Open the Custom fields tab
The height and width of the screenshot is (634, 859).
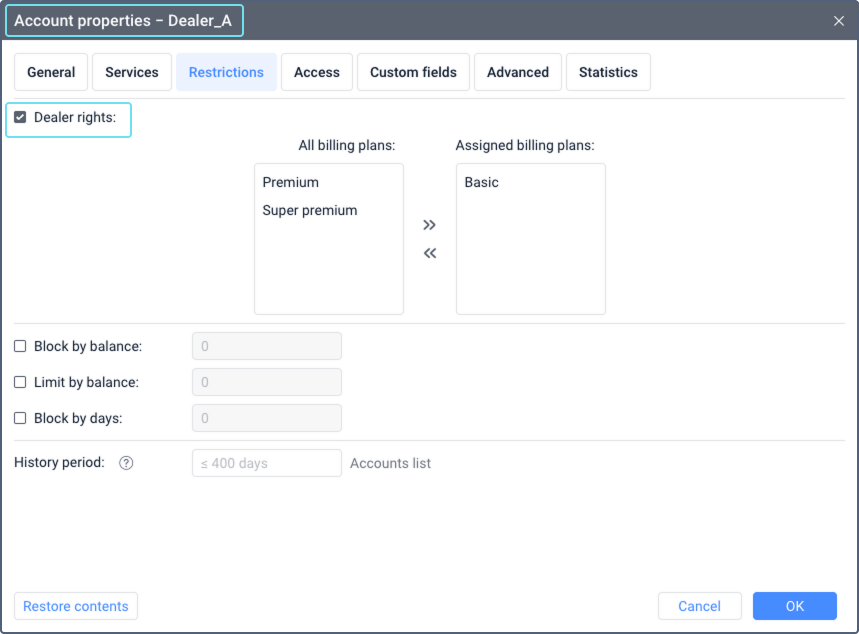point(412,71)
